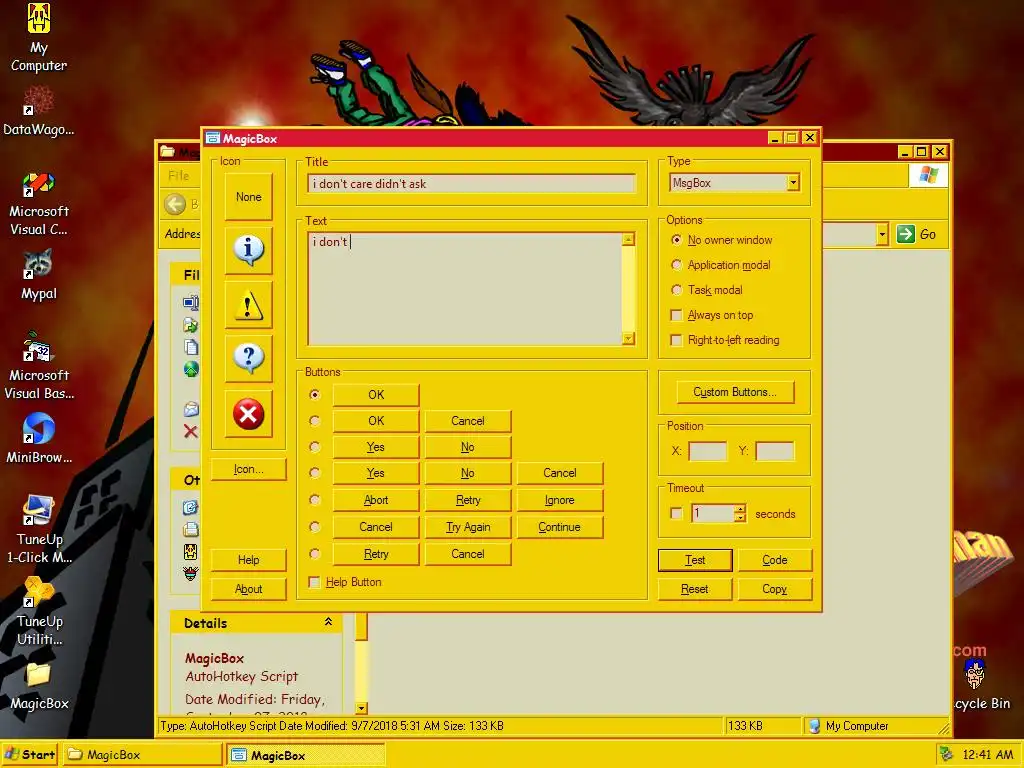Launch Microsoft Visual C... shortcut
This screenshot has width=1024, height=768.
[39, 204]
